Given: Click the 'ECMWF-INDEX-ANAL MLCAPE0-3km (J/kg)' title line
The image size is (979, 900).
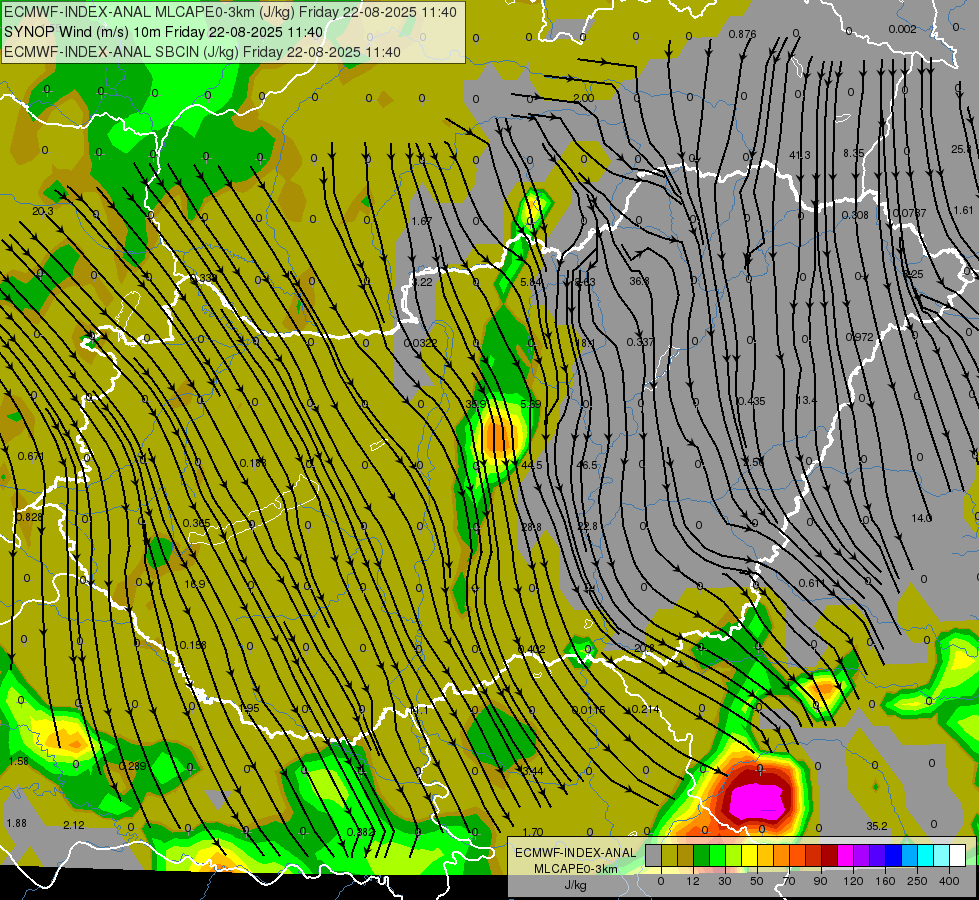Looking at the screenshot, I should pyautogui.click(x=230, y=12).
